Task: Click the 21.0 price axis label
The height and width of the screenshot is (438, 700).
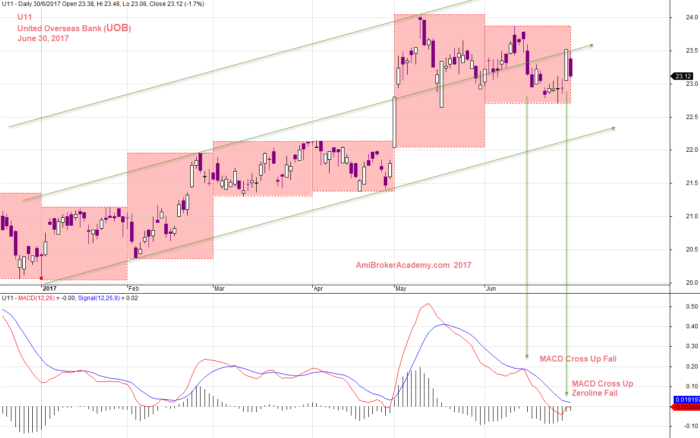Action: 692,216
